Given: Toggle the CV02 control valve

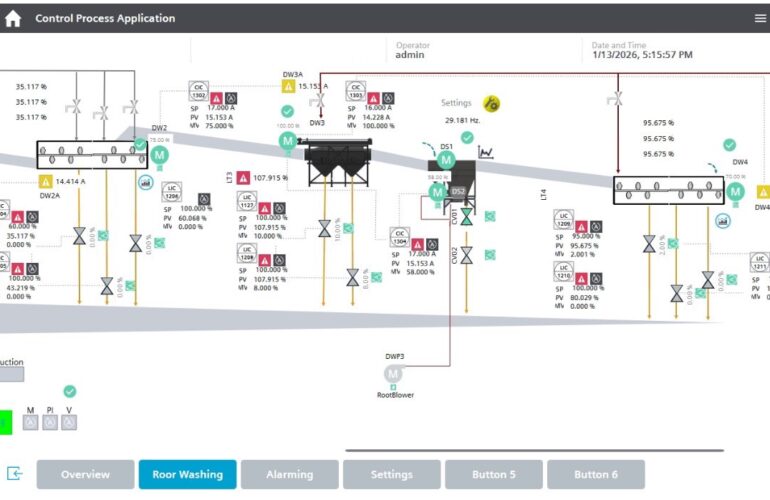Looking at the screenshot, I should (x=466, y=254).
